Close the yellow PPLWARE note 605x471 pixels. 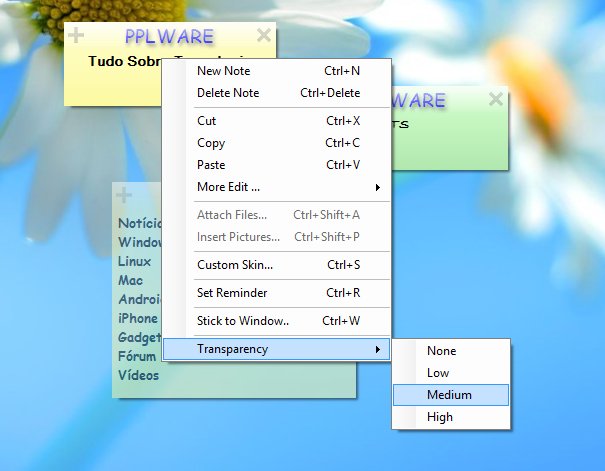[x=264, y=36]
